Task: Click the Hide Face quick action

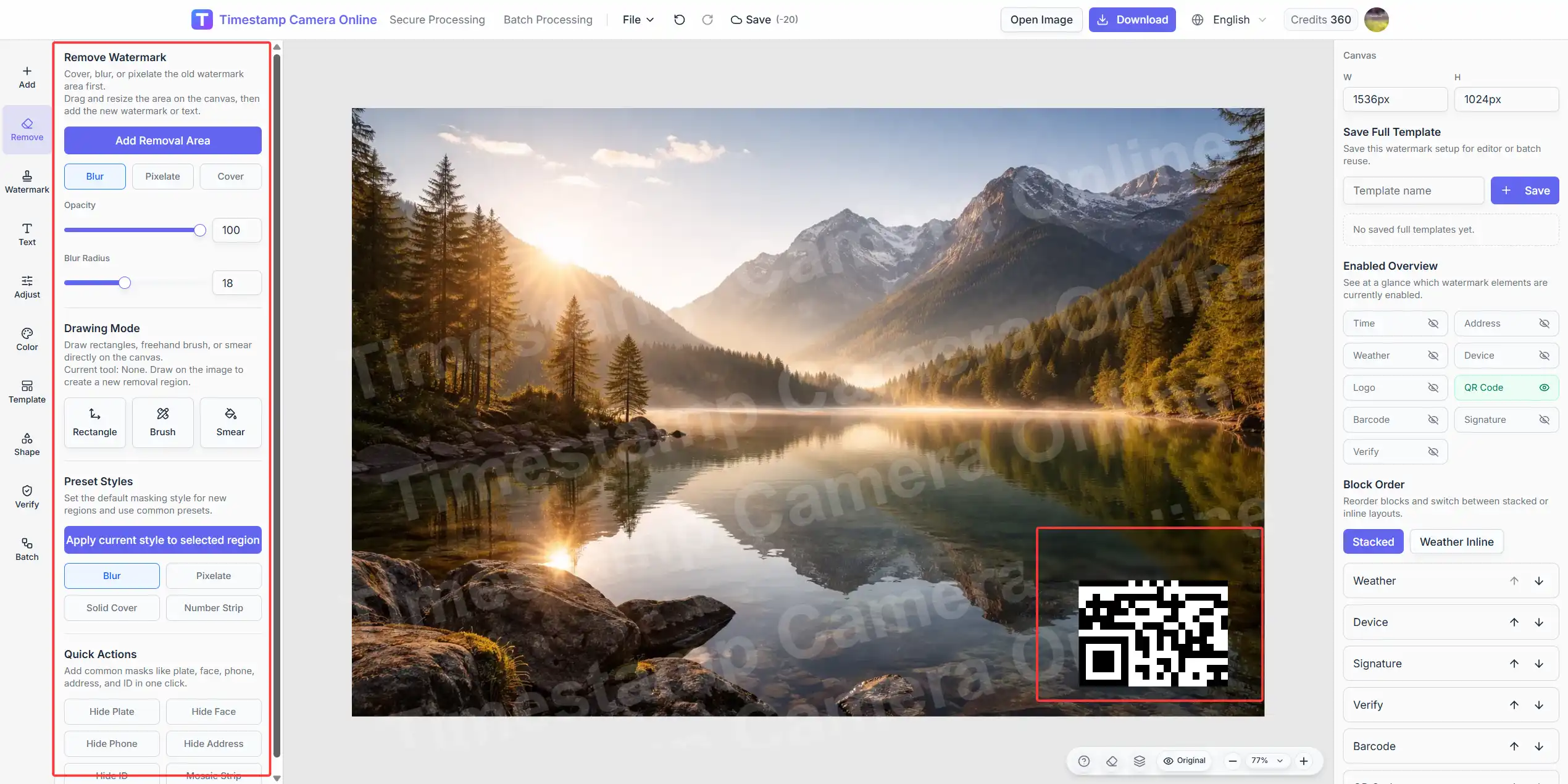Action: pos(214,712)
